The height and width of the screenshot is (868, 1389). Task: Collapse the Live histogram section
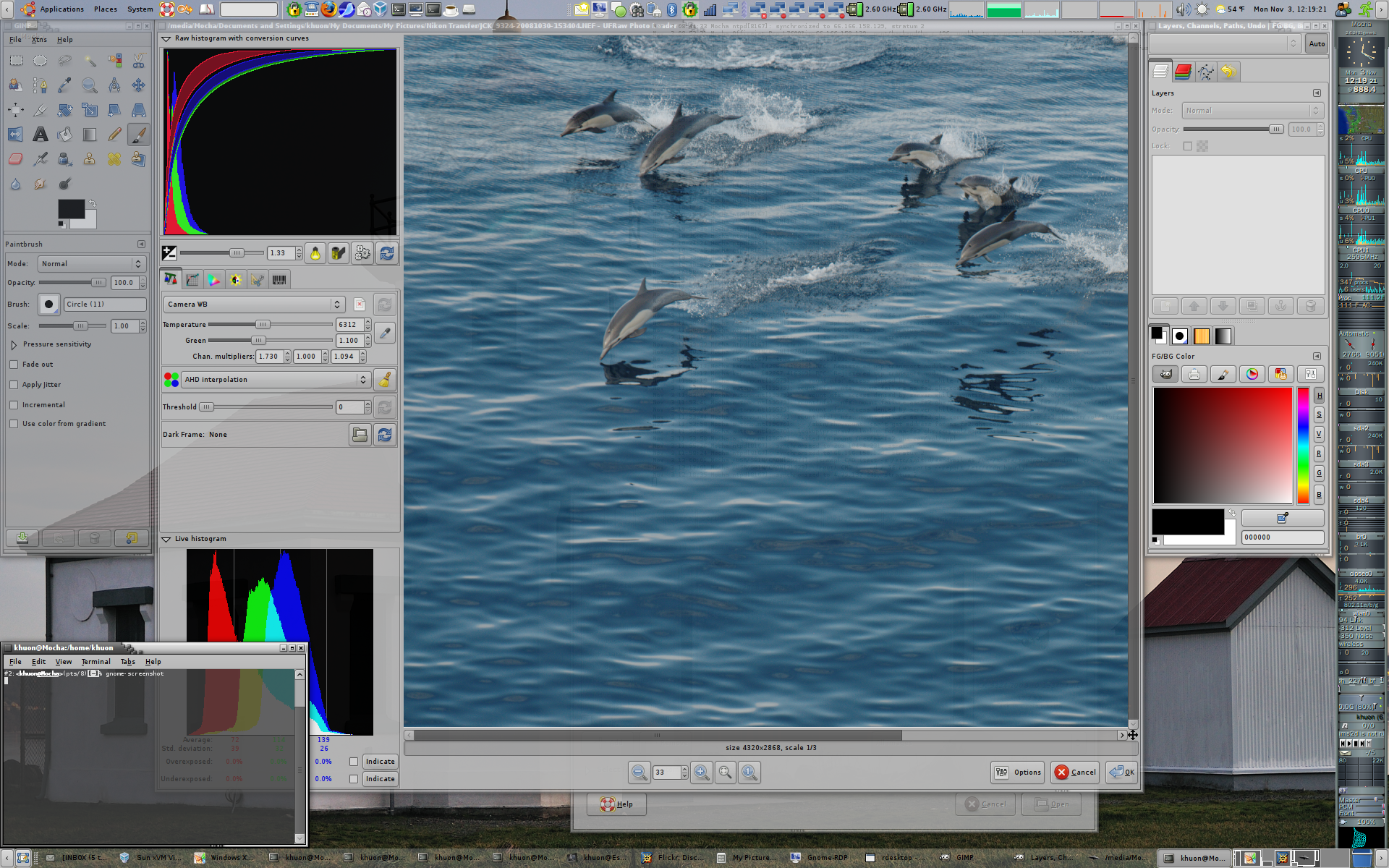coord(166,540)
